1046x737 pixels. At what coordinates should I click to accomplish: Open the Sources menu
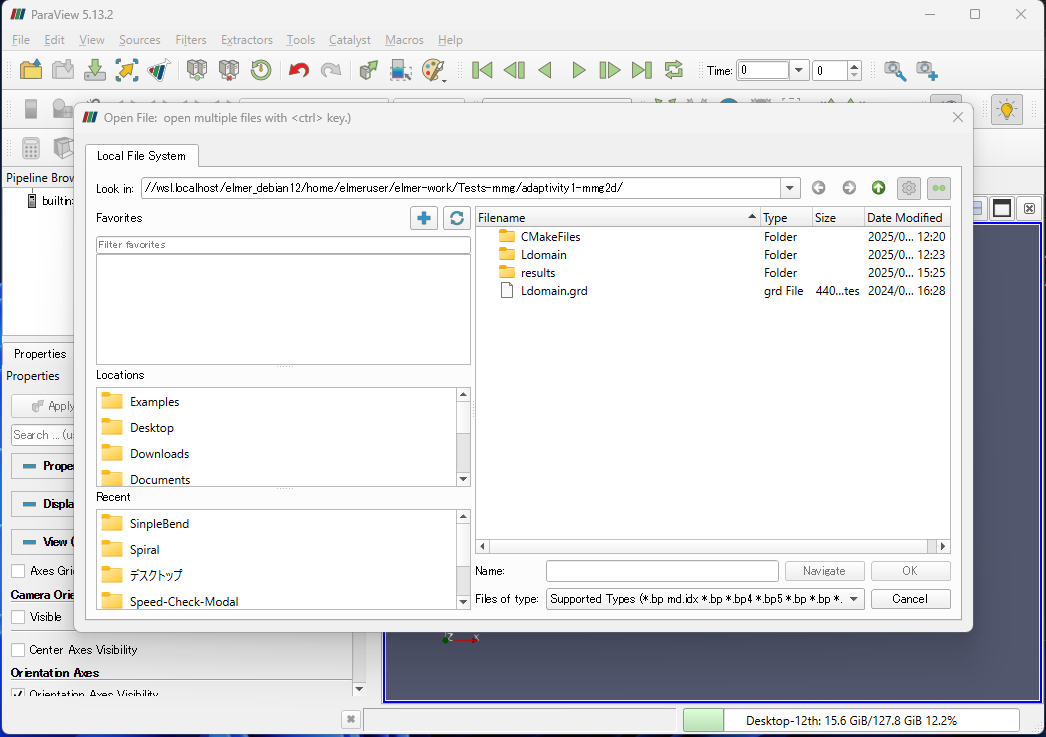pyautogui.click(x=139, y=40)
